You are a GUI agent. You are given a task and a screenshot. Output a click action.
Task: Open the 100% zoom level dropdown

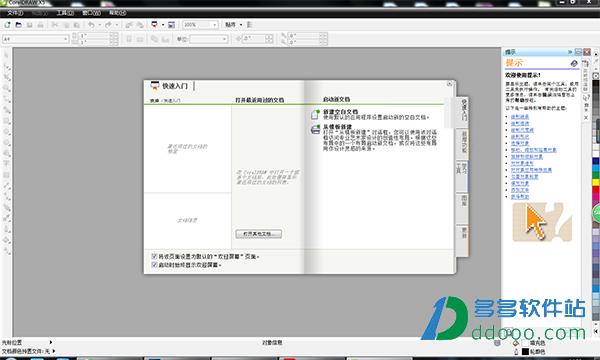tap(214, 25)
